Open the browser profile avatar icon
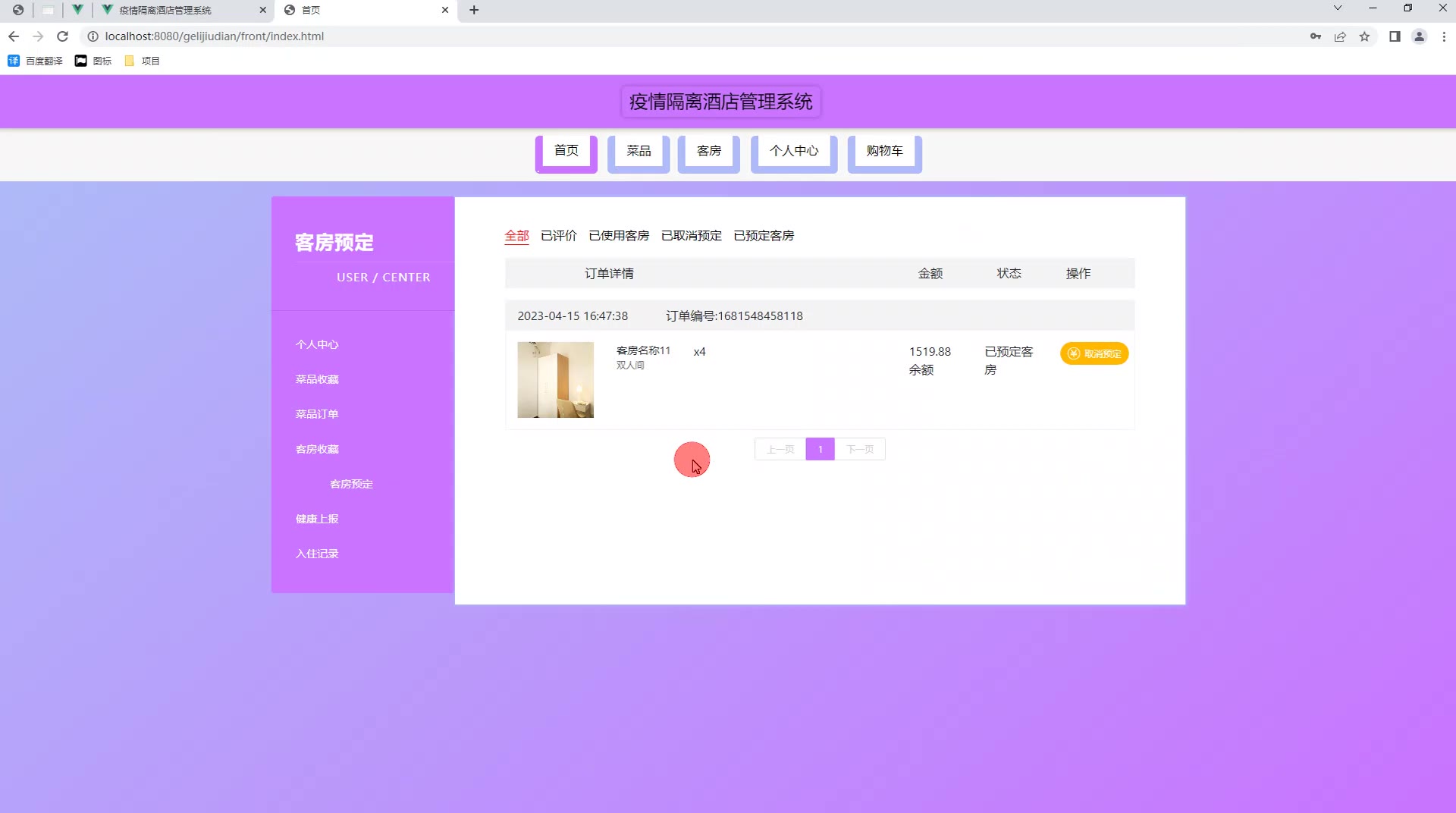The width and height of the screenshot is (1456, 813). tap(1419, 36)
